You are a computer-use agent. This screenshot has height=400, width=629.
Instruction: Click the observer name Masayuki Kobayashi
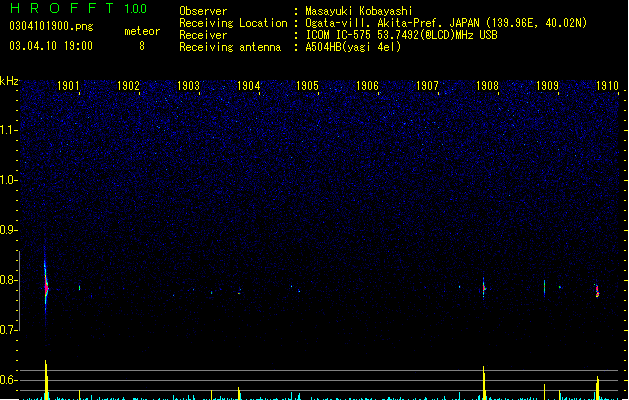(359, 11)
